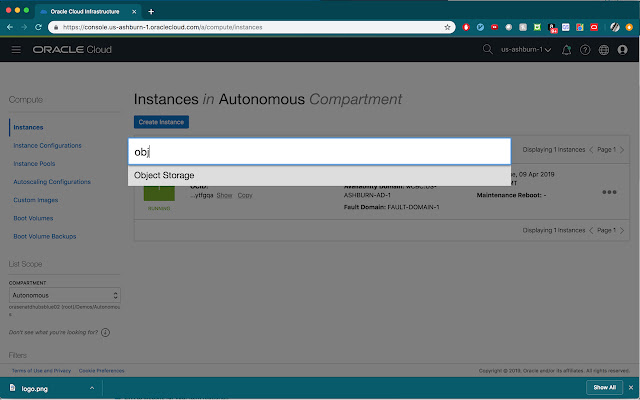Click the search magnifier icon in header
This screenshot has width=640, height=400.
489,49
